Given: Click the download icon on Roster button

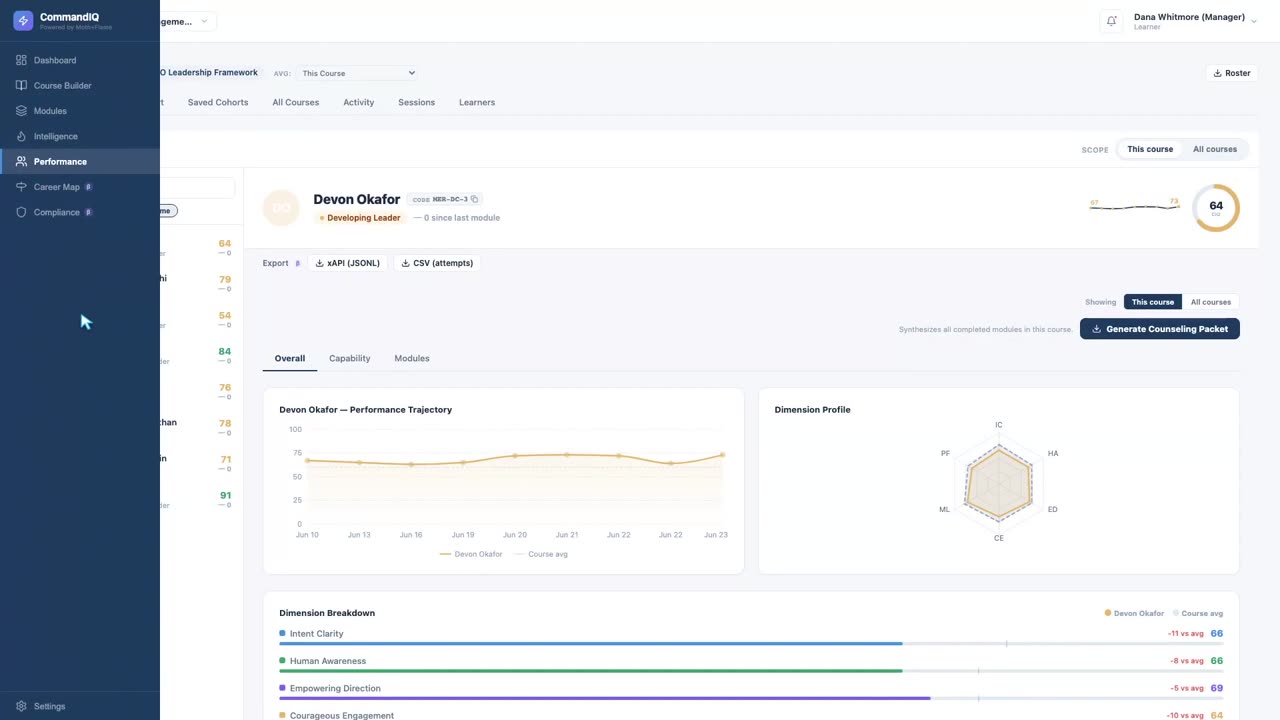Looking at the screenshot, I should click(1218, 73).
